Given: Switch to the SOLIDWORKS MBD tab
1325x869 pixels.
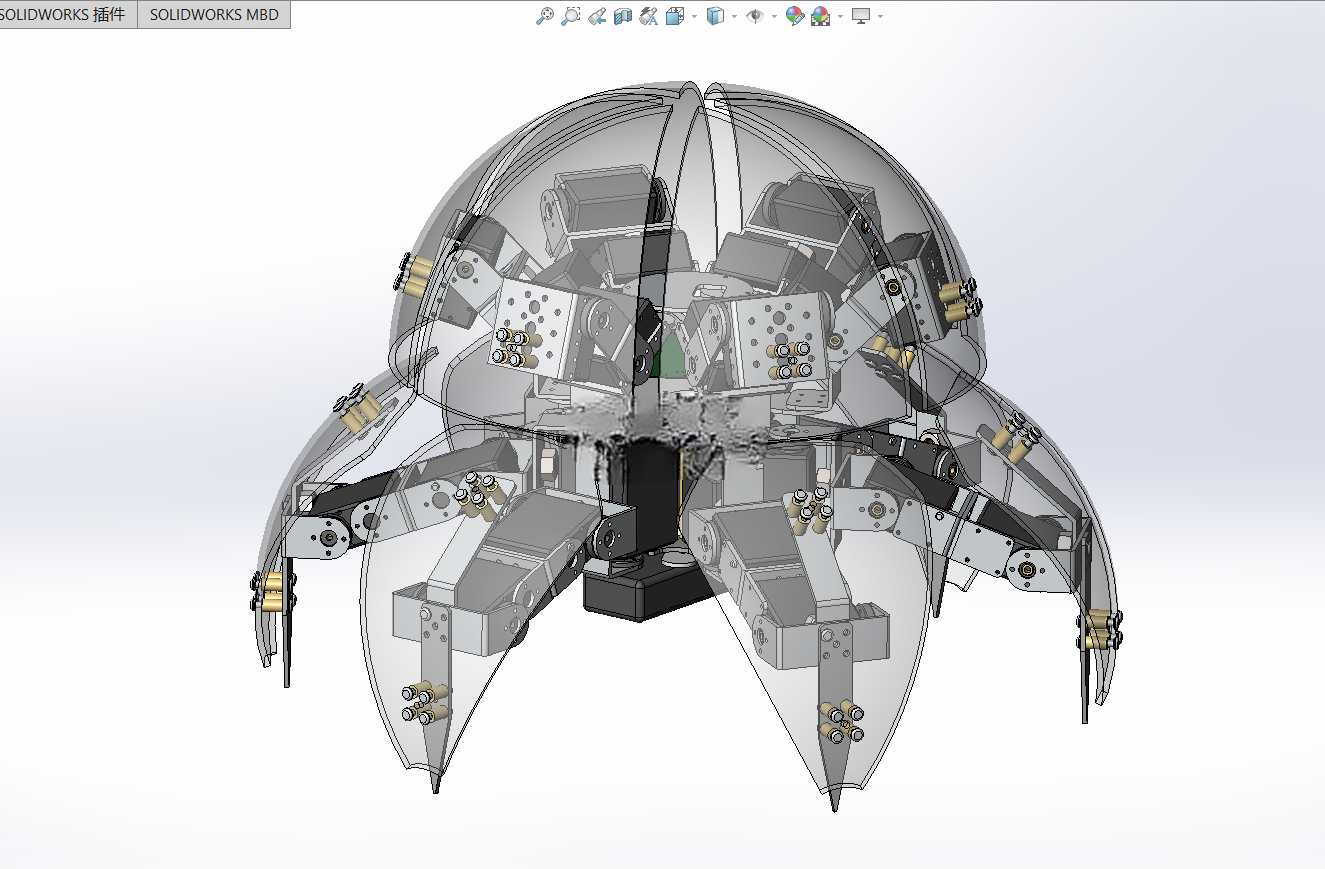Looking at the screenshot, I should 214,15.
